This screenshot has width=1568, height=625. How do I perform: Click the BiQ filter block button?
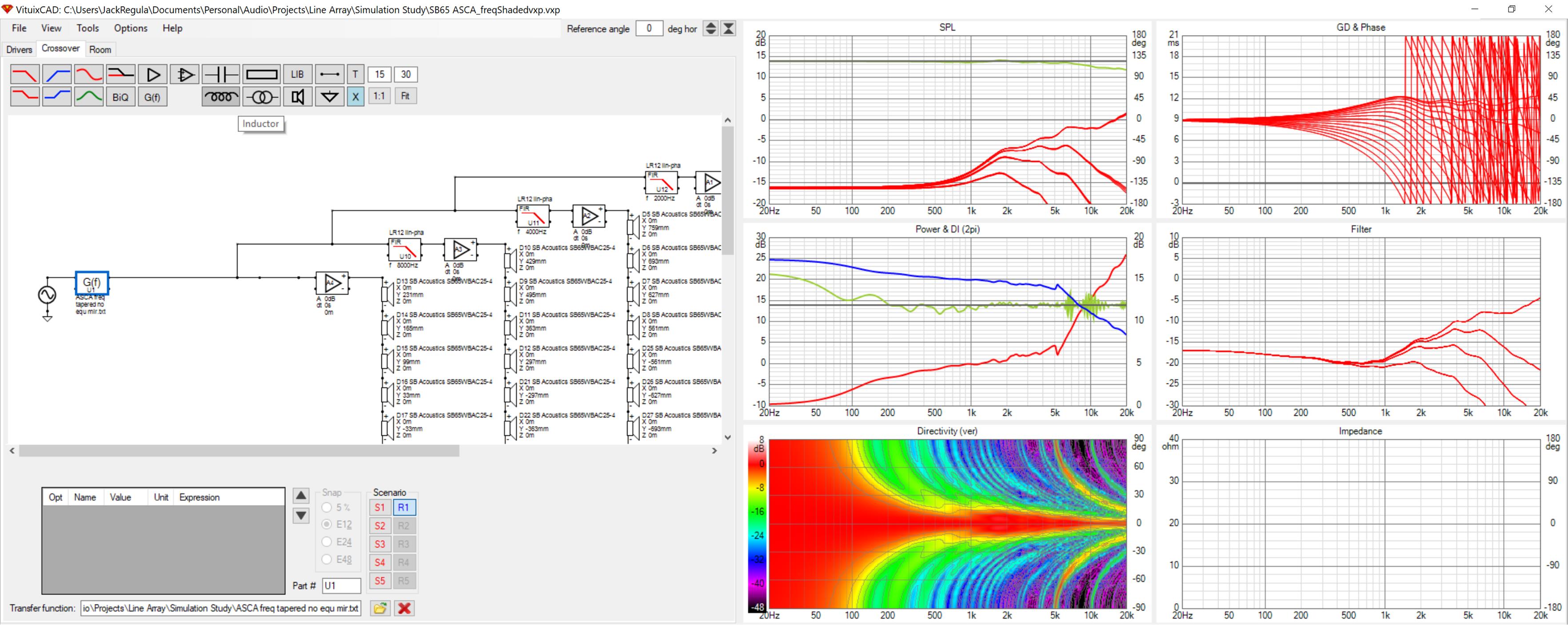click(x=120, y=96)
